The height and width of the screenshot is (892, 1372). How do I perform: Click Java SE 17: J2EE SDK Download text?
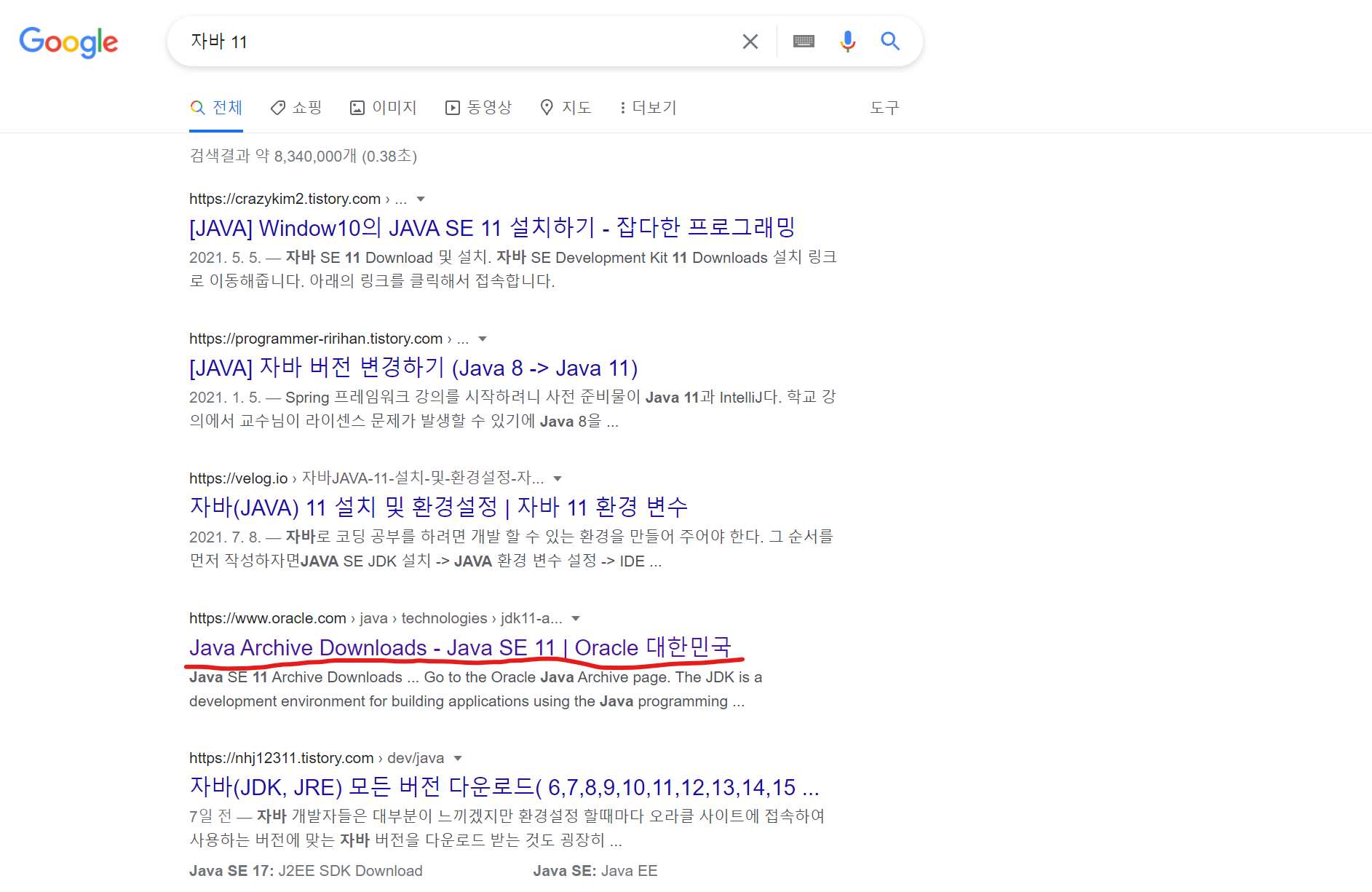(306, 871)
